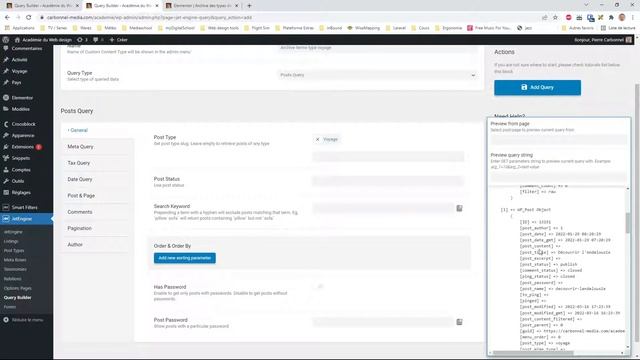Image resolution: width=640 pixels, height=360 pixels.
Task: Remove the Voyage post type tag
Action: coord(317,139)
